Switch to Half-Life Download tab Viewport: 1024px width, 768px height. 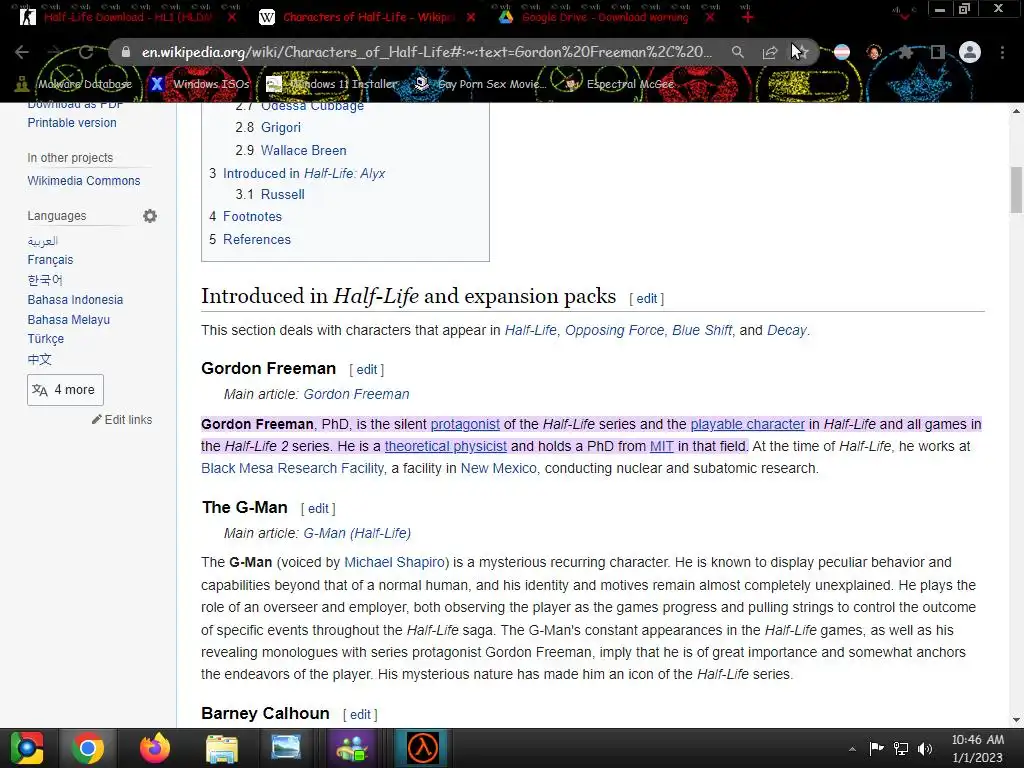pyautogui.click(x=127, y=17)
